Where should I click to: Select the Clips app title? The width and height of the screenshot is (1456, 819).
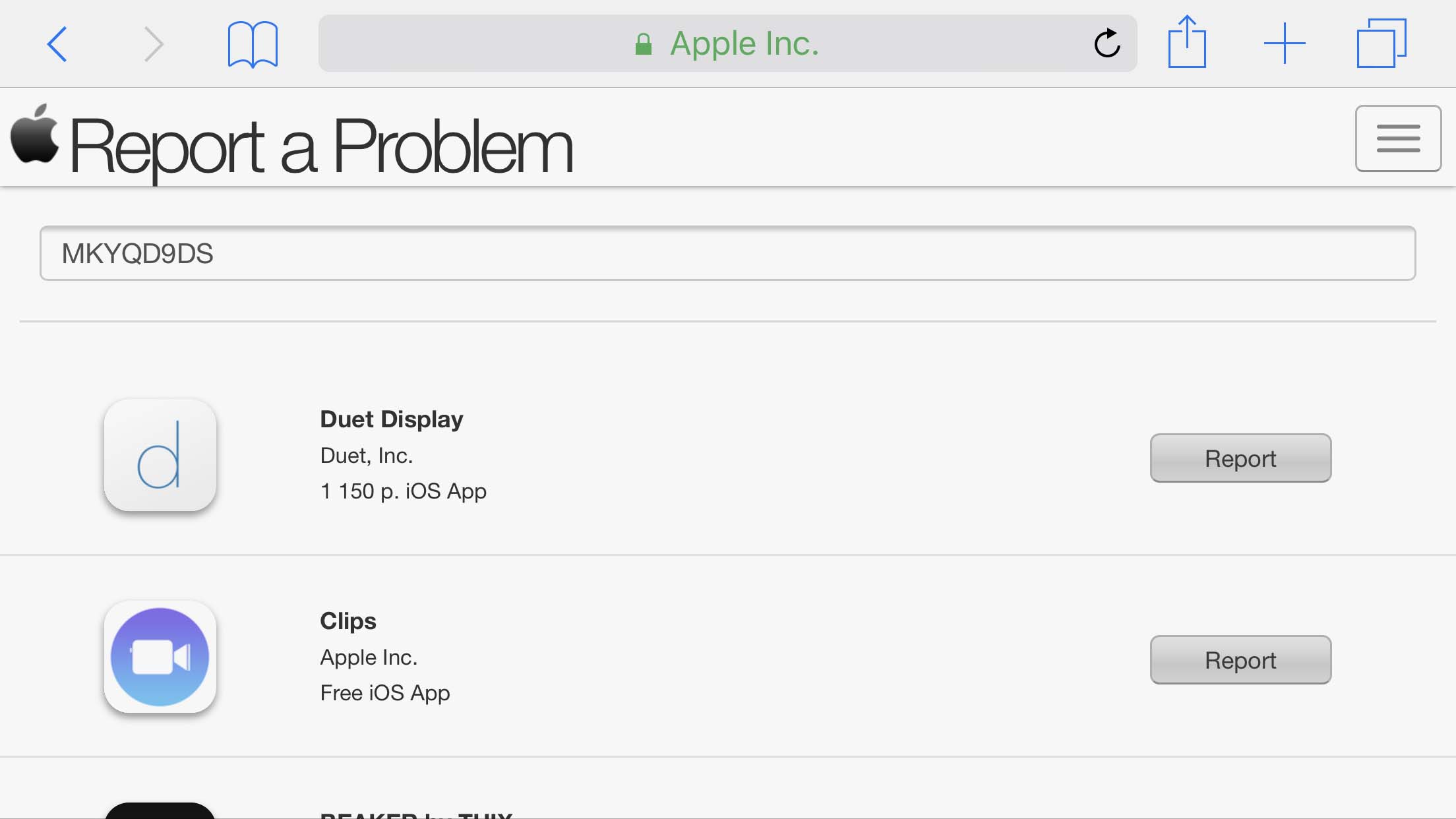[348, 621]
